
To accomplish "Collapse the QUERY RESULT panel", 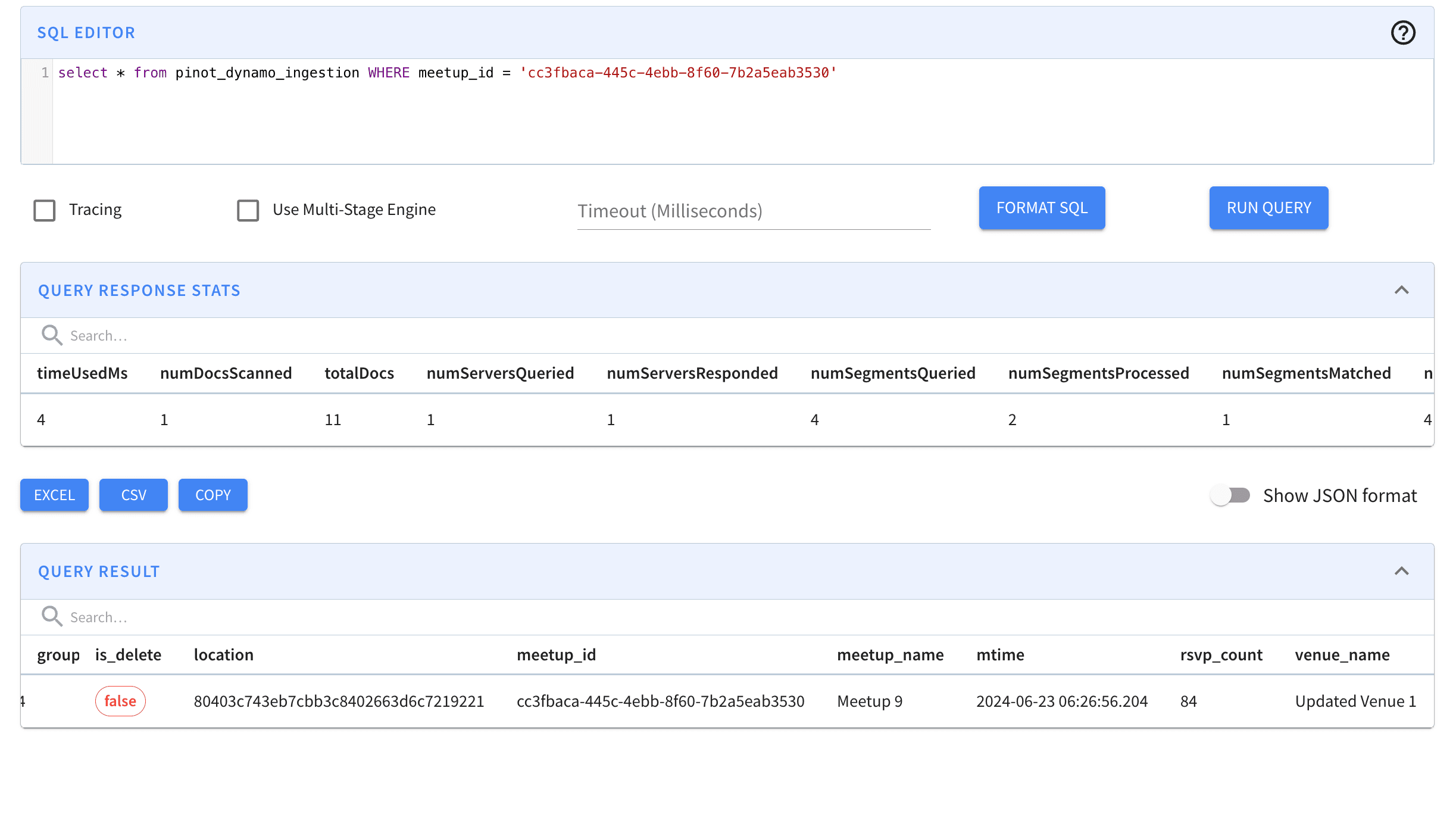I will coord(1404,571).
